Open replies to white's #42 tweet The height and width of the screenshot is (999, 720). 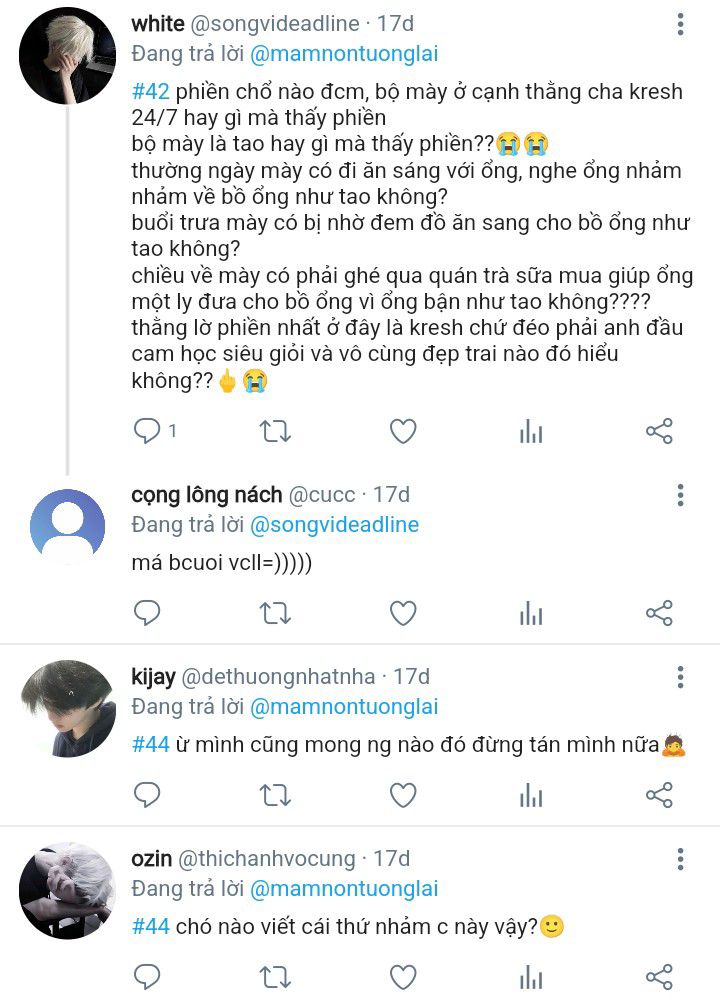click(147, 431)
